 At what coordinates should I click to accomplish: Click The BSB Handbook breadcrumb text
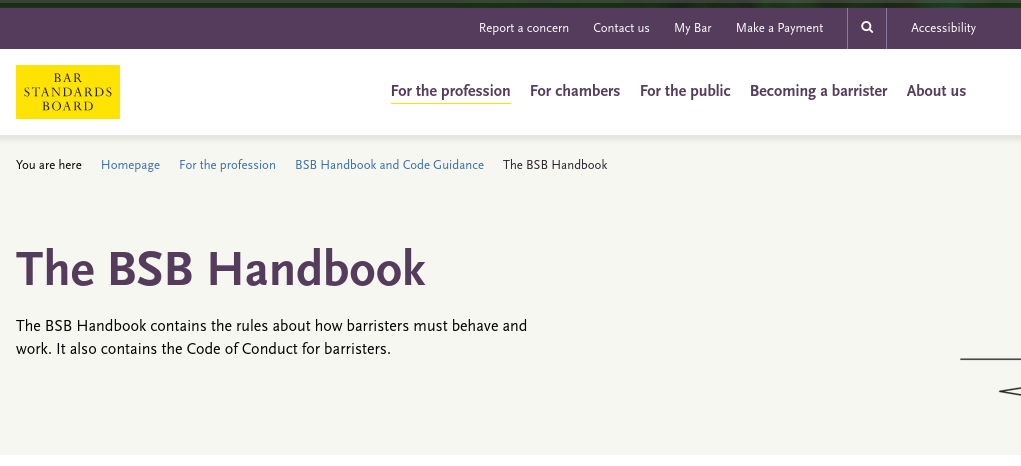click(555, 165)
